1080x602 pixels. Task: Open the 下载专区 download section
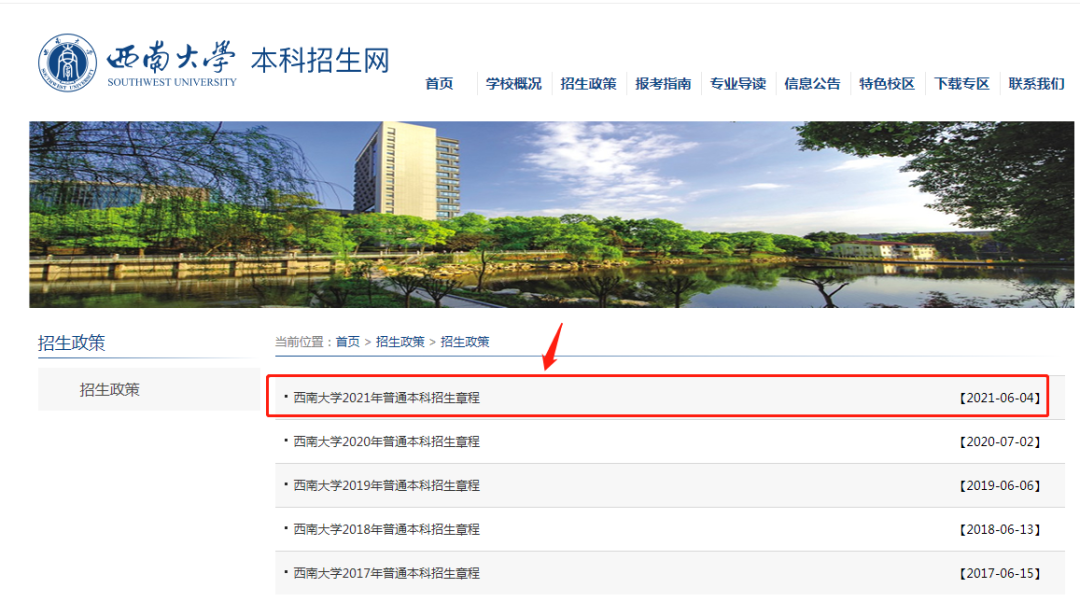tap(960, 84)
